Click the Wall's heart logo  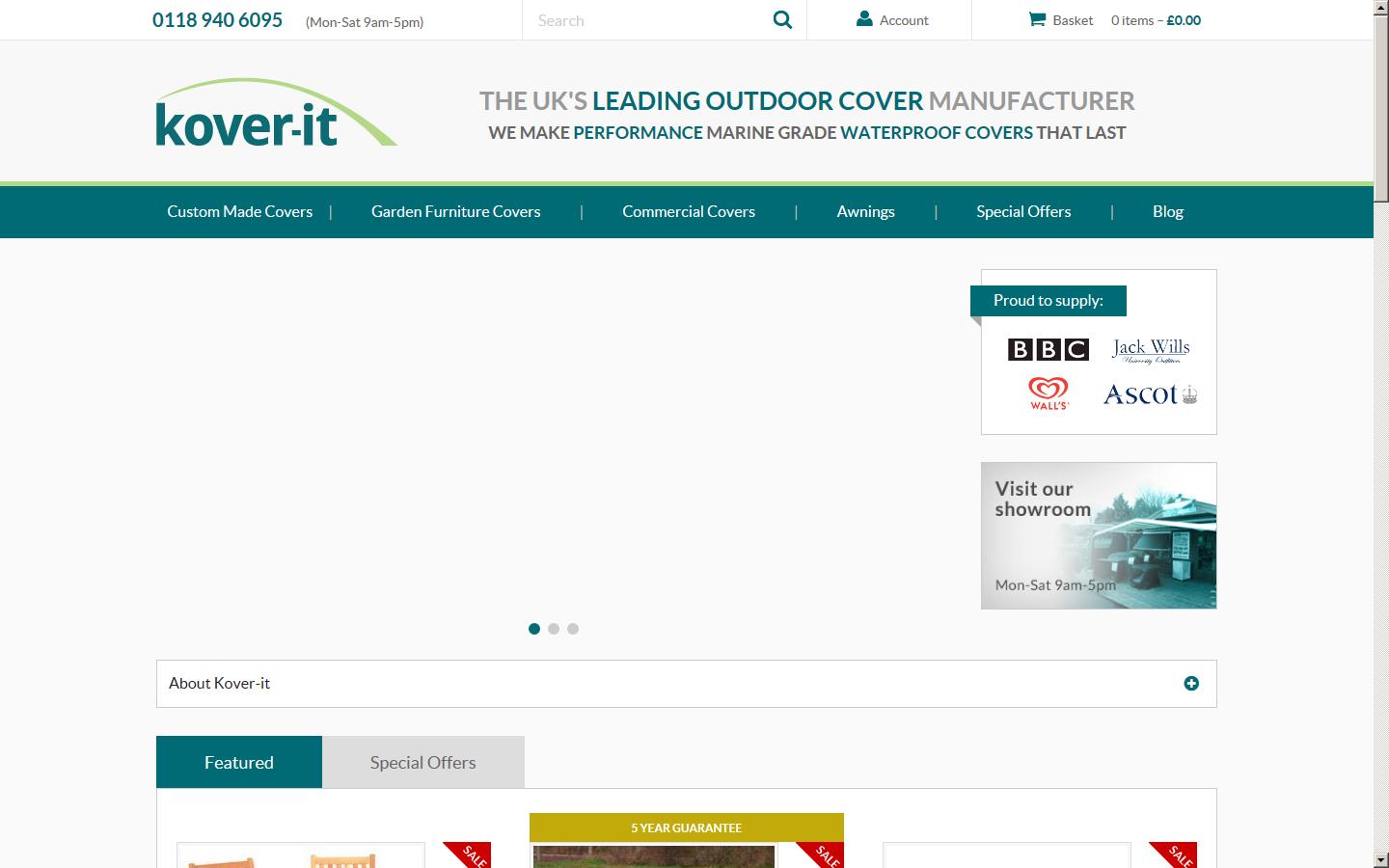(1049, 393)
